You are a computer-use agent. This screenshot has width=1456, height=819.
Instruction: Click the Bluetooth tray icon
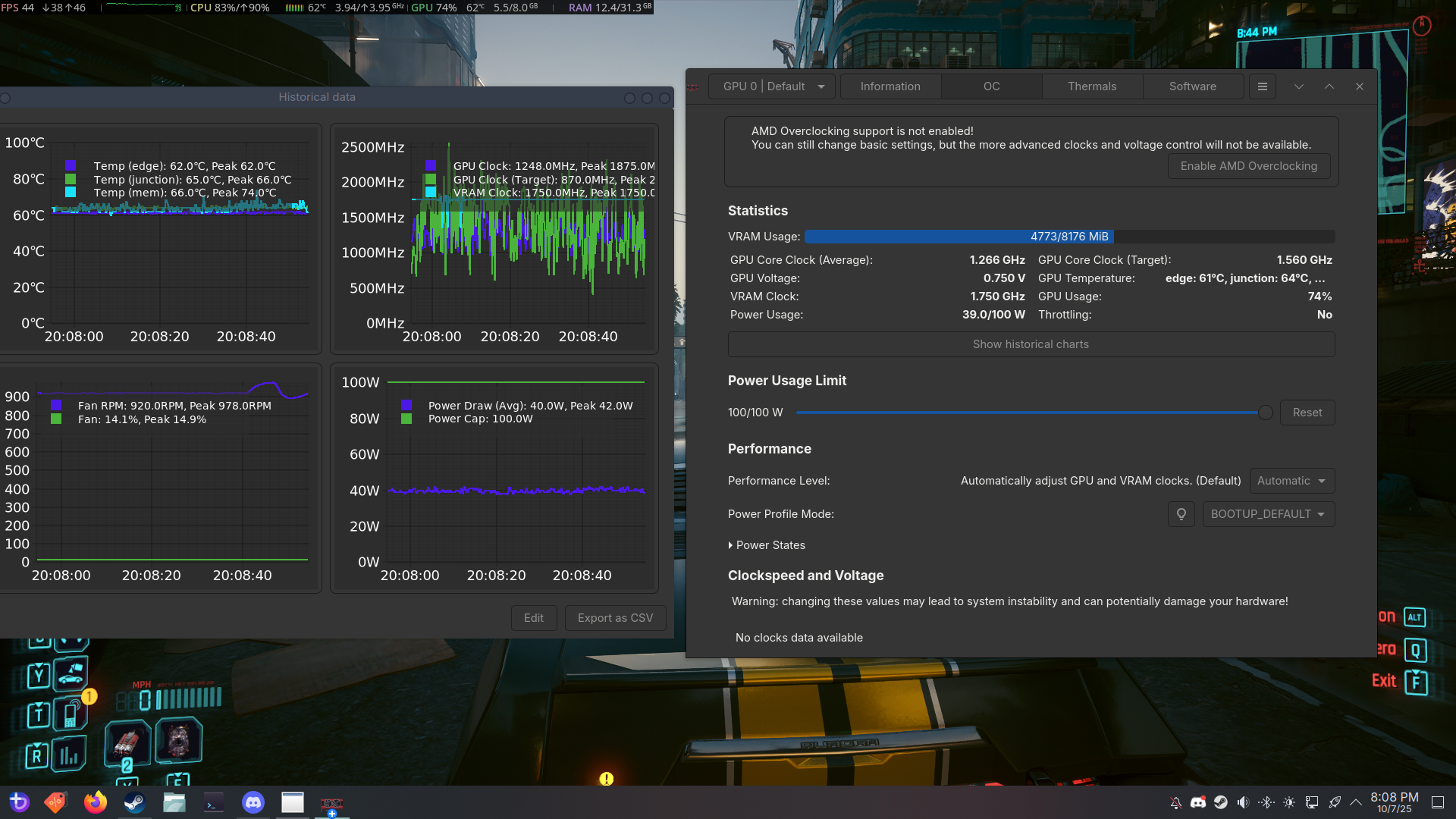tap(1266, 802)
